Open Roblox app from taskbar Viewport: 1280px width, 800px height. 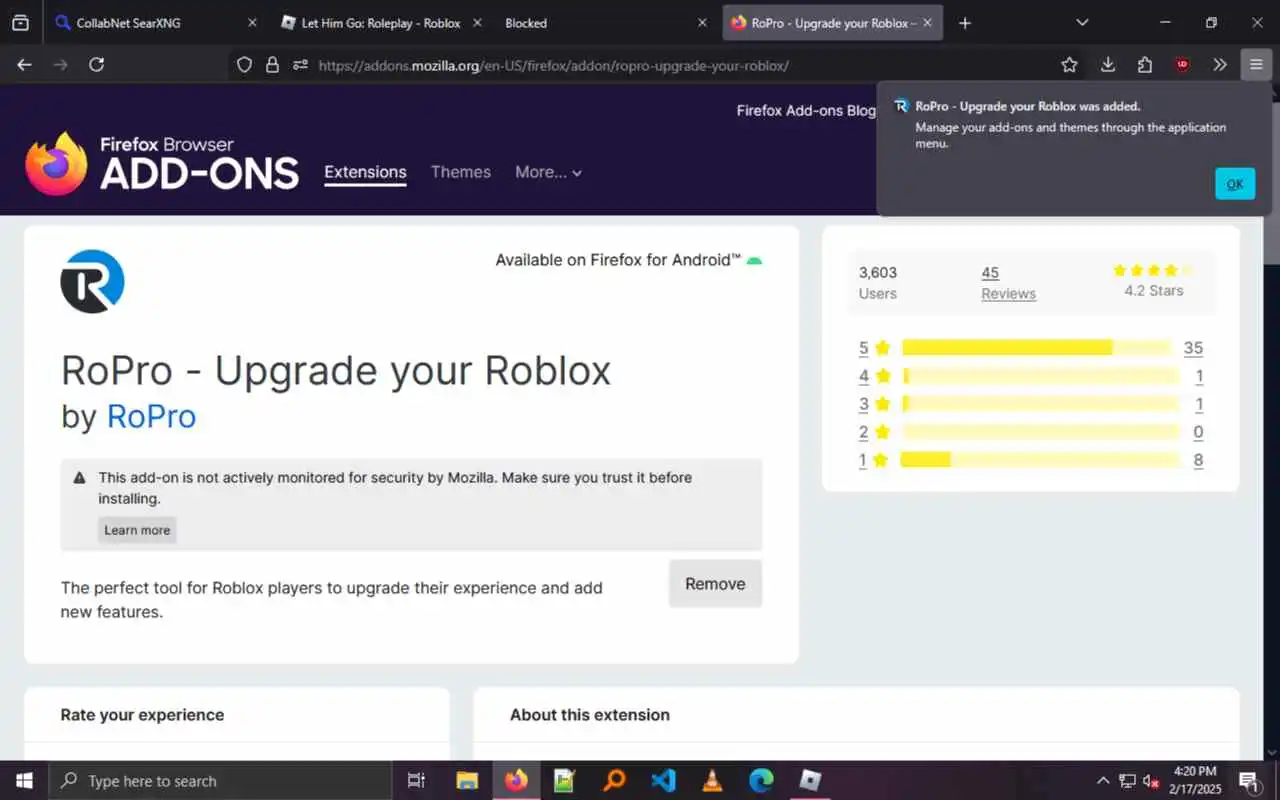point(810,781)
